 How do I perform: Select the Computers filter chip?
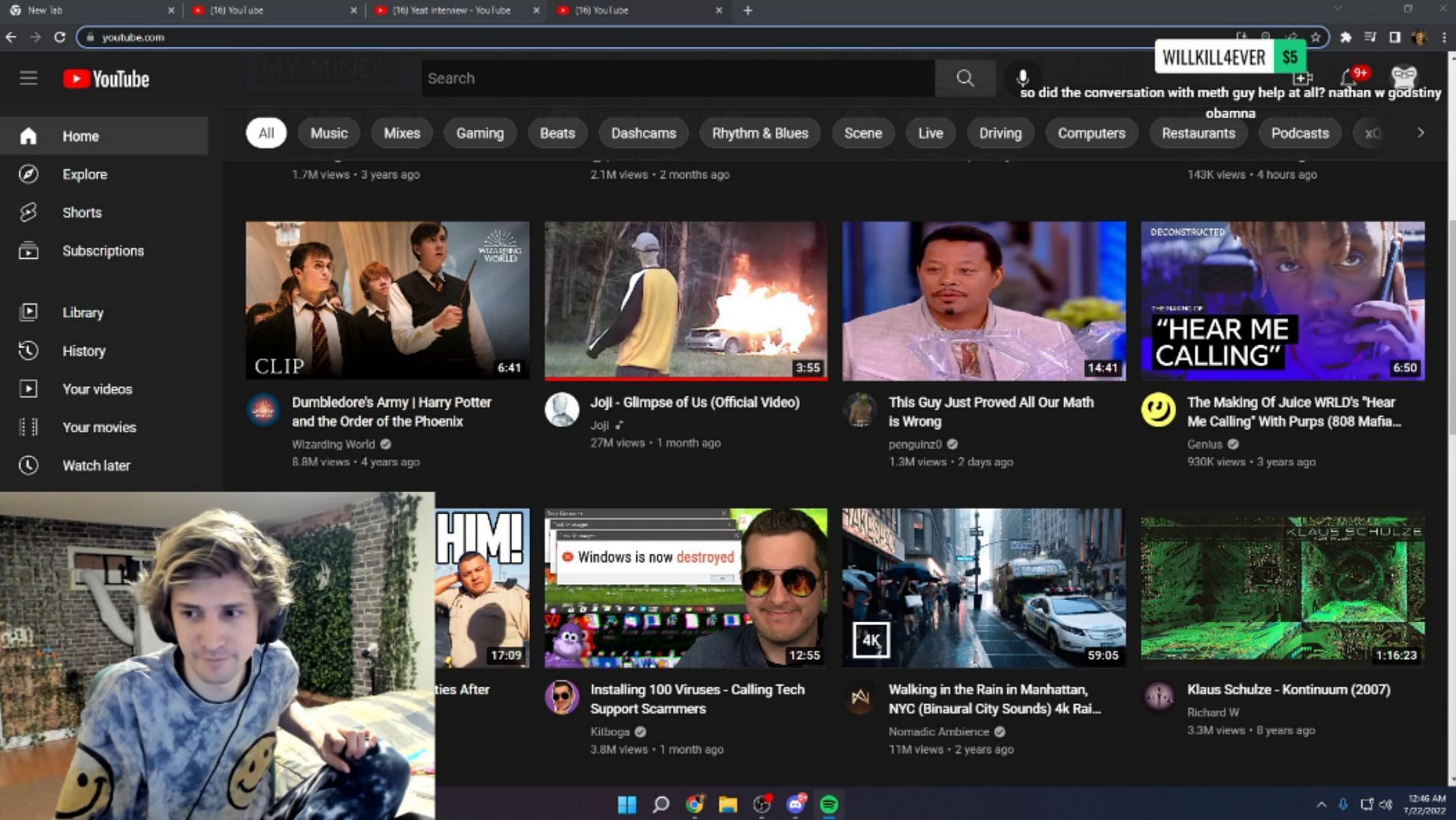tap(1091, 134)
